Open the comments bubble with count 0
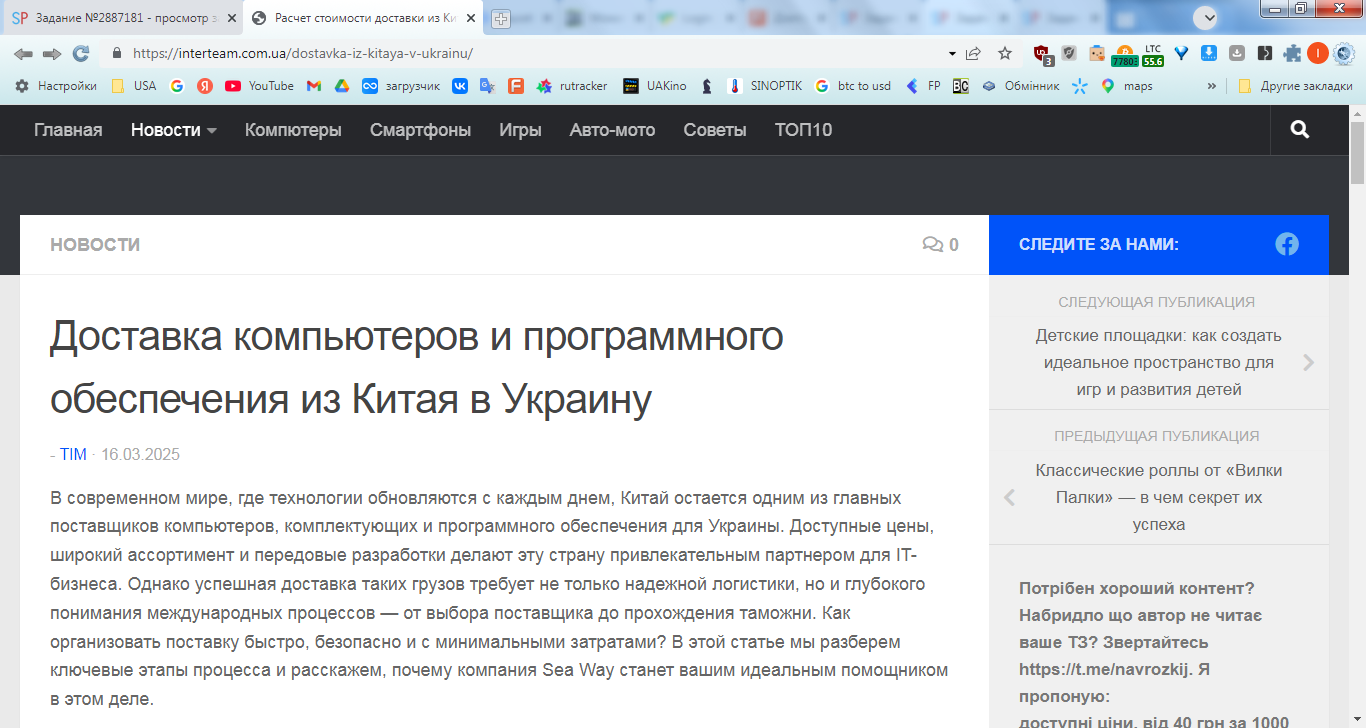 click(x=940, y=245)
